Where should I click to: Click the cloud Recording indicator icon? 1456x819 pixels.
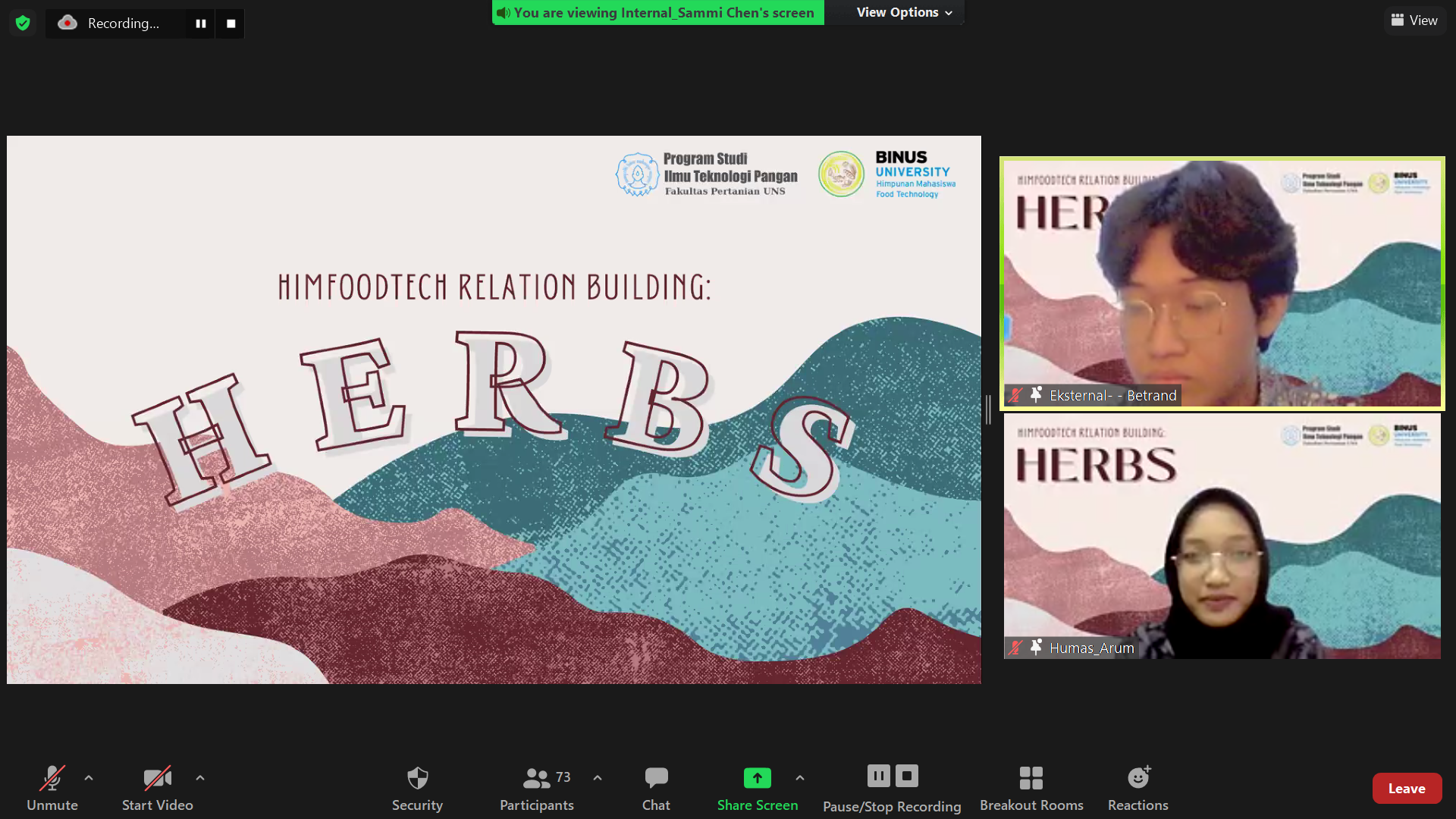[x=67, y=23]
